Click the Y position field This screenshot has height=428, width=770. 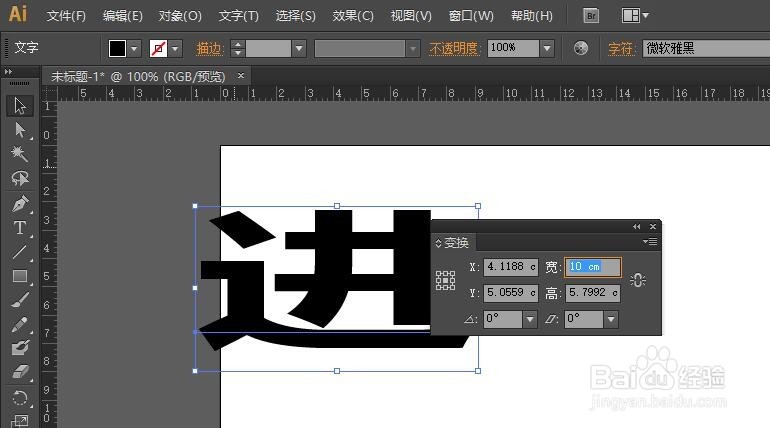(x=511, y=293)
